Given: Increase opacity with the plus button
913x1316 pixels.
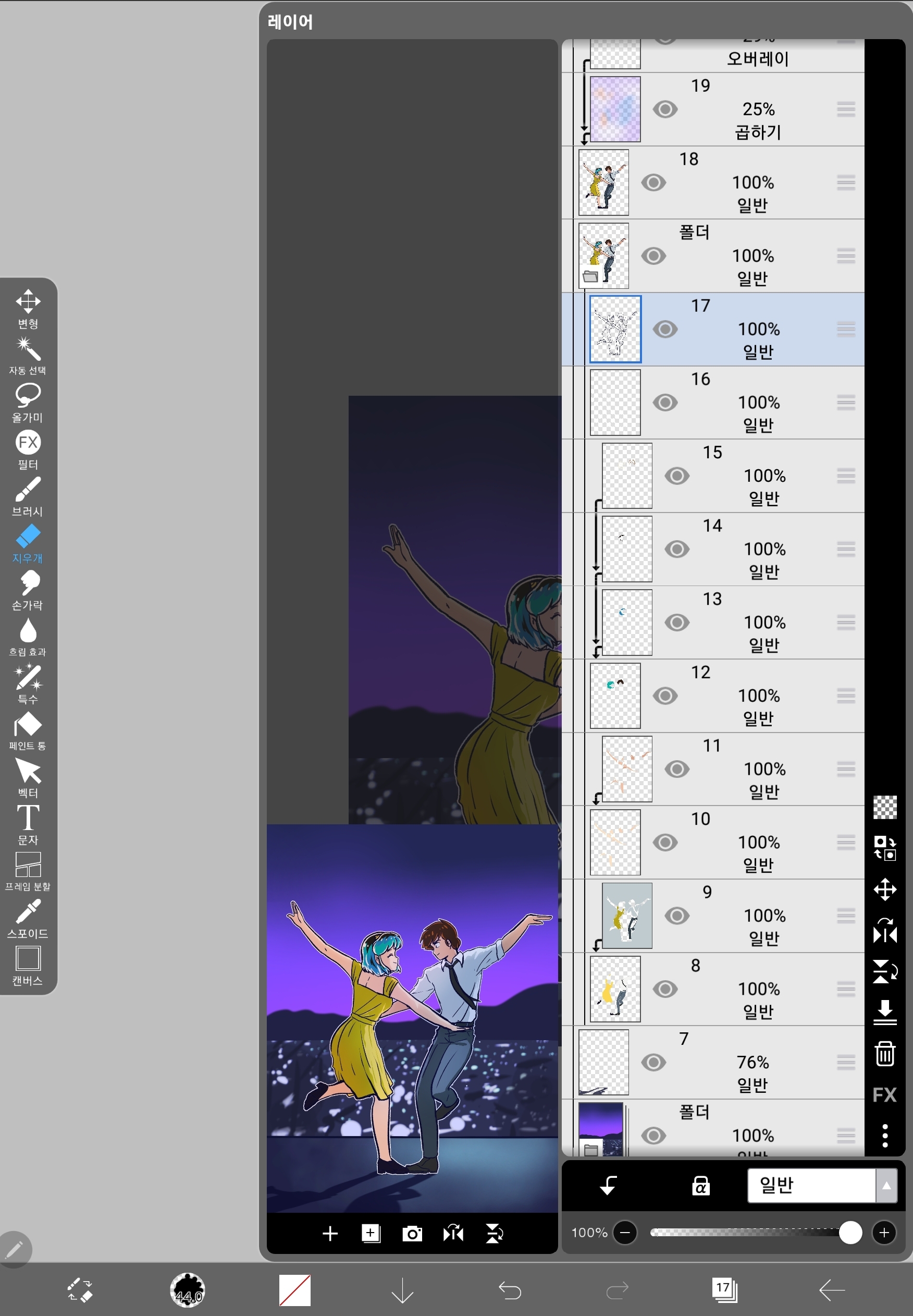Looking at the screenshot, I should [x=884, y=1233].
